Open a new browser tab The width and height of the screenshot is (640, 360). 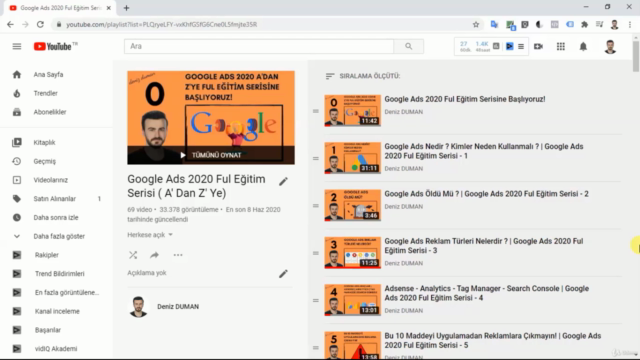coord(127,8)
